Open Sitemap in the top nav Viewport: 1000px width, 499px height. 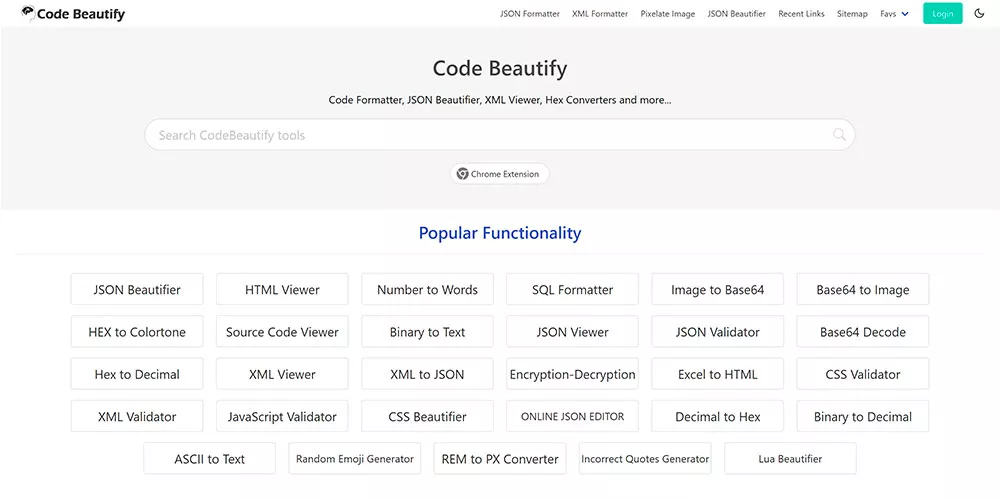852,13
